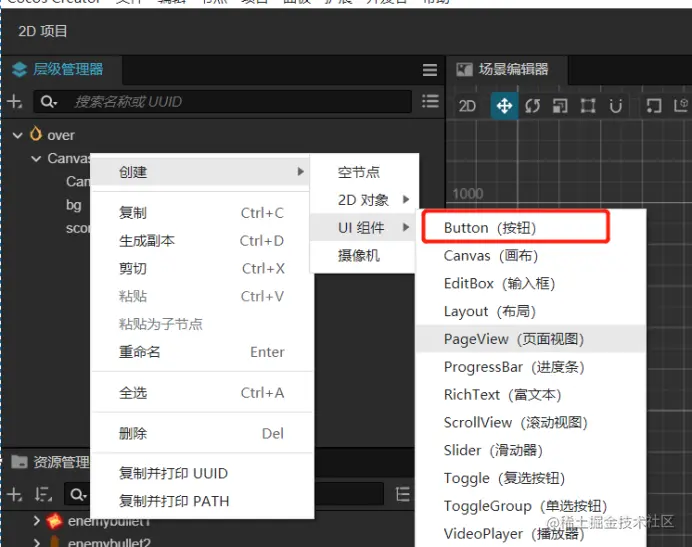692x547 pixels.
Task: Create a ProgressBar (进度条) component
Action: coord(531,367)
